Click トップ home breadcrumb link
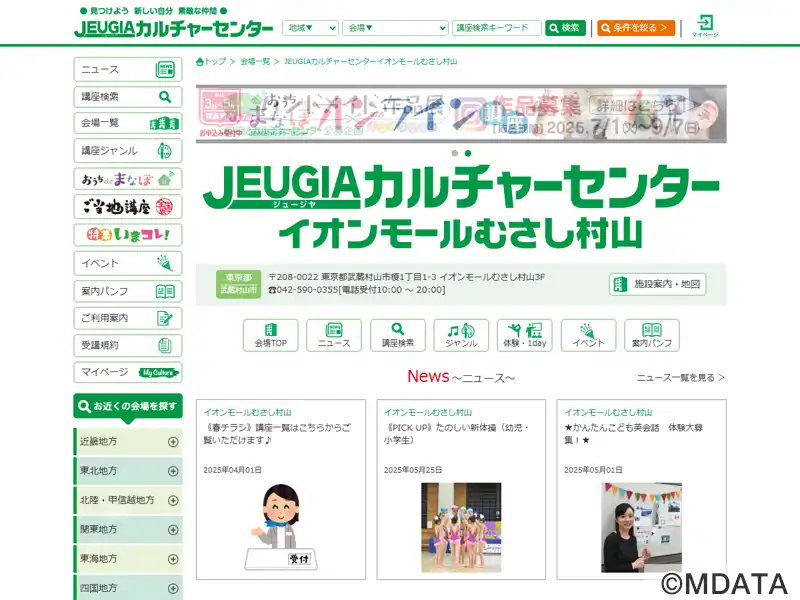800x600 pixels. coord(211,62)
